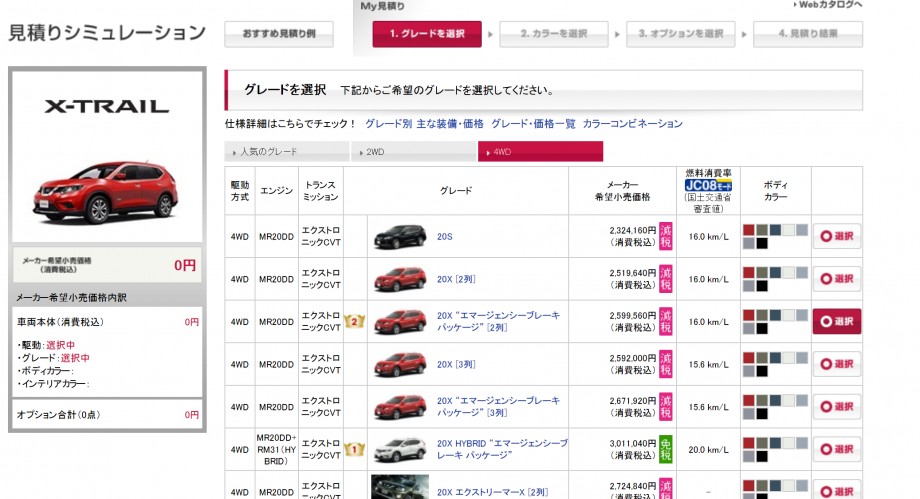
Task: Choose 選択 for the 20X HYBRID grade
Action: 837,449
